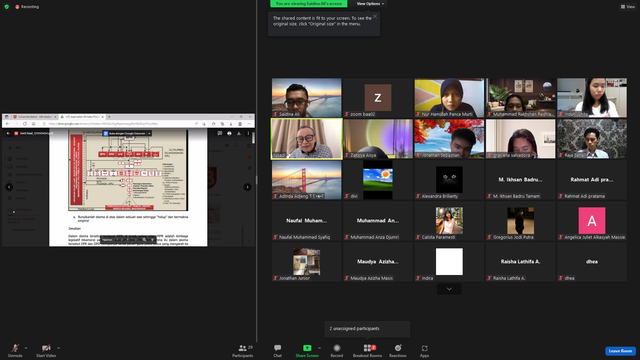Click refresh icon in shared browser
The height and width of the screenshot is (360, 640).
tap(25, 124)
